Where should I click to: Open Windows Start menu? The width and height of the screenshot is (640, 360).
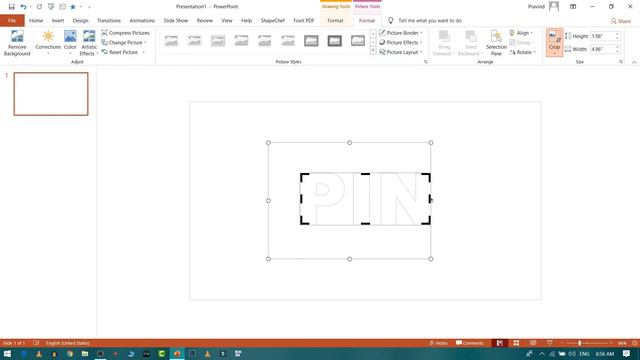point(7,353)
